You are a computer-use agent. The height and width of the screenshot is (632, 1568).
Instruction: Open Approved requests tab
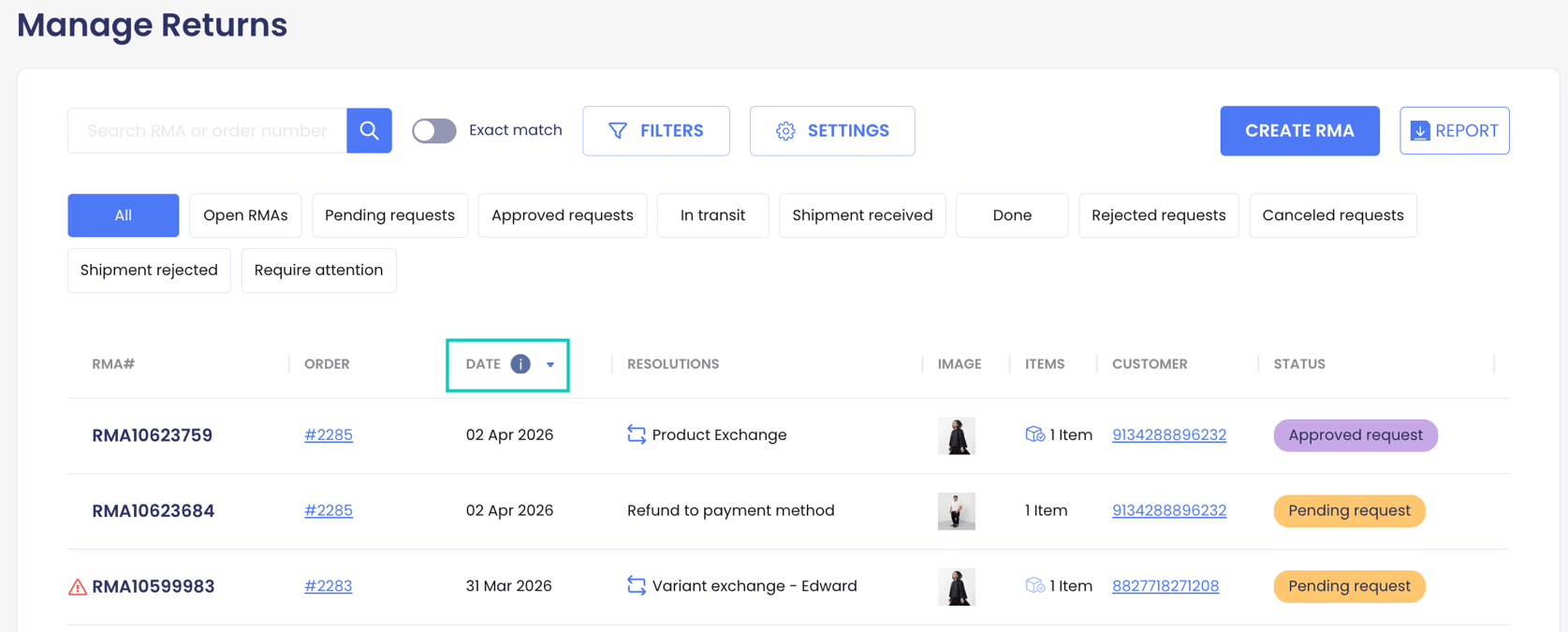click(x=563, y=215)
